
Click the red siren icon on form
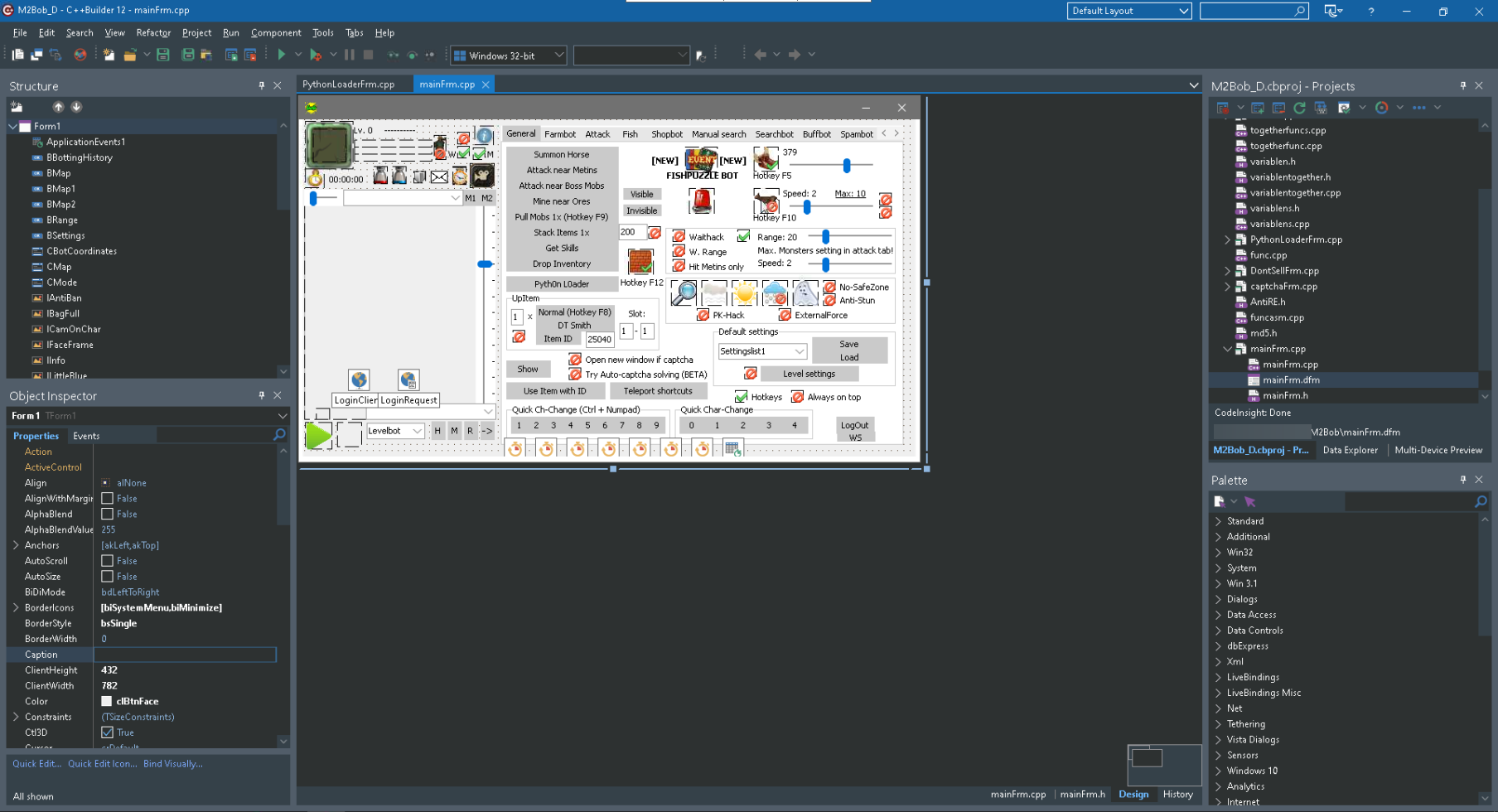pos(702,201)
